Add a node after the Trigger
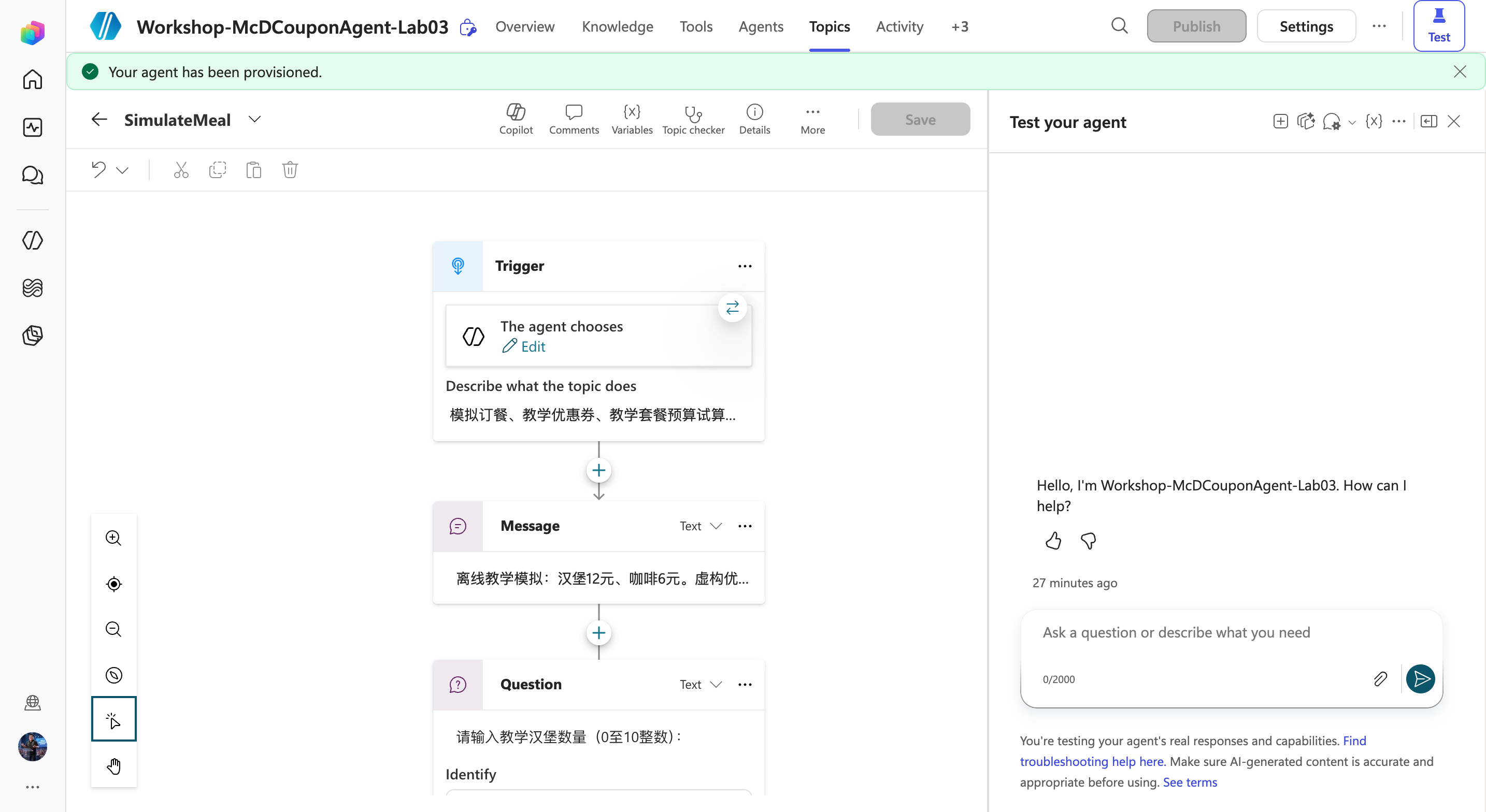This screenshot has width=1486, height=812. (x=599, y=471)
